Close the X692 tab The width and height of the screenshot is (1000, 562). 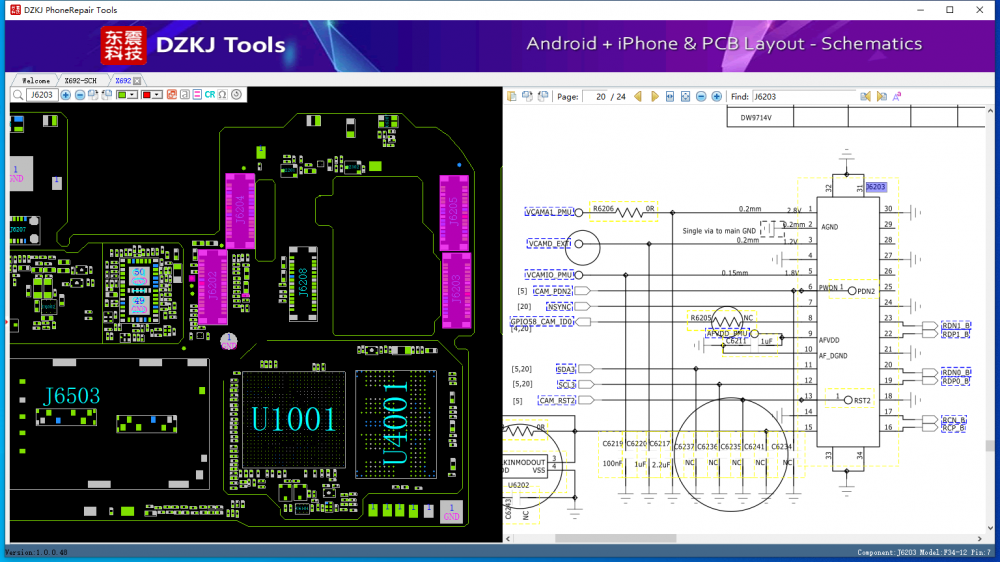coord(137,80)
